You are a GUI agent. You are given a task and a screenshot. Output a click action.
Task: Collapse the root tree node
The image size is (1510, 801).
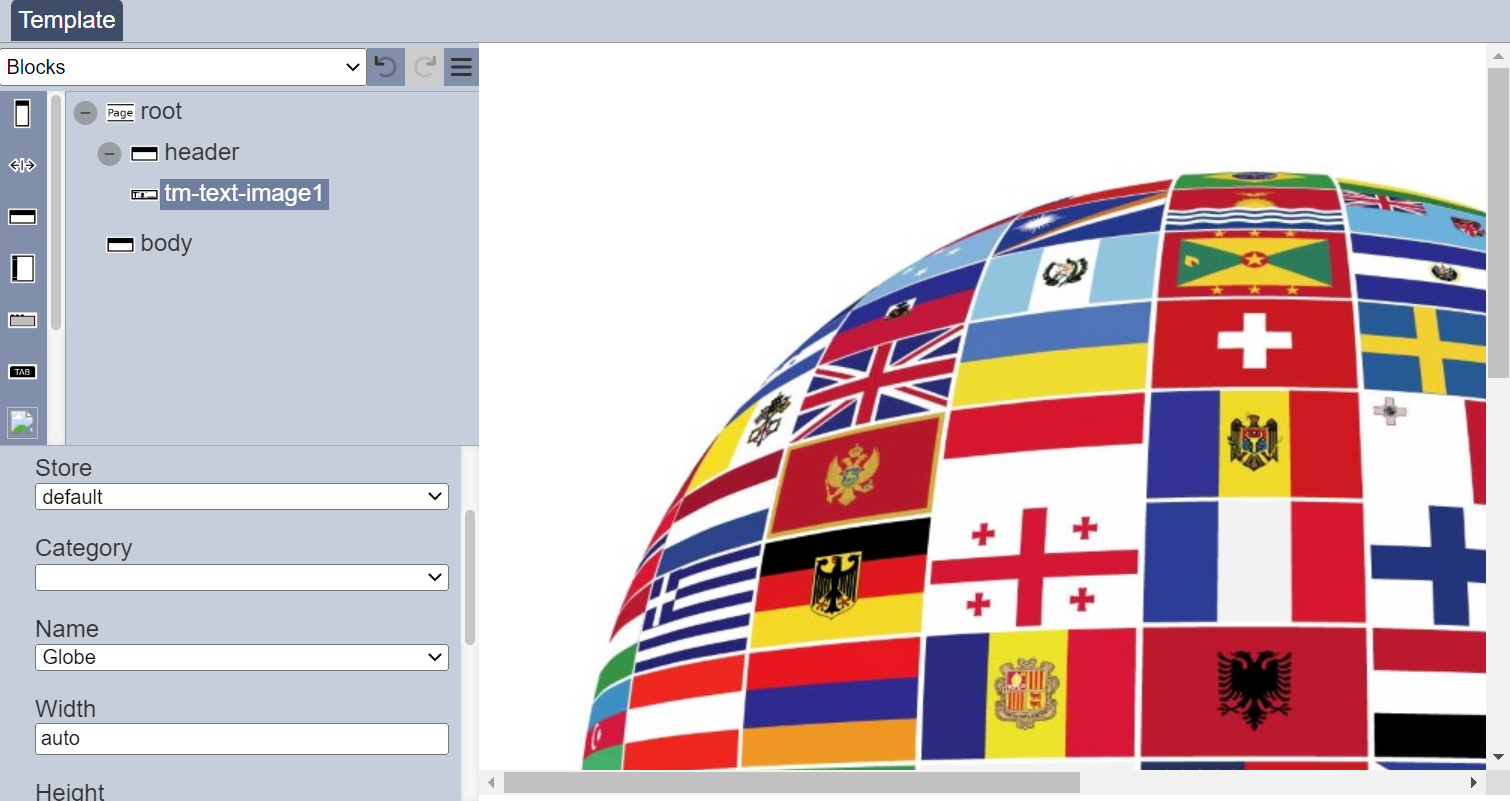[x=86, y=113]
